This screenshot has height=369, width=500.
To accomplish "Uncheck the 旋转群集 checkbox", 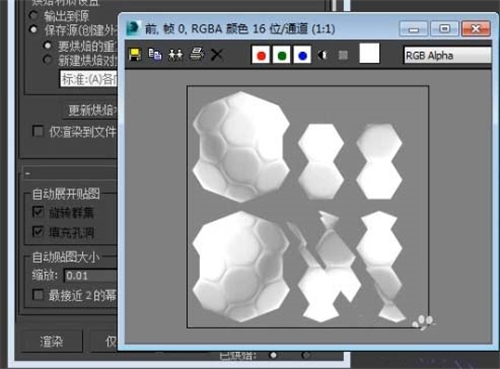I will coord(38,212).
